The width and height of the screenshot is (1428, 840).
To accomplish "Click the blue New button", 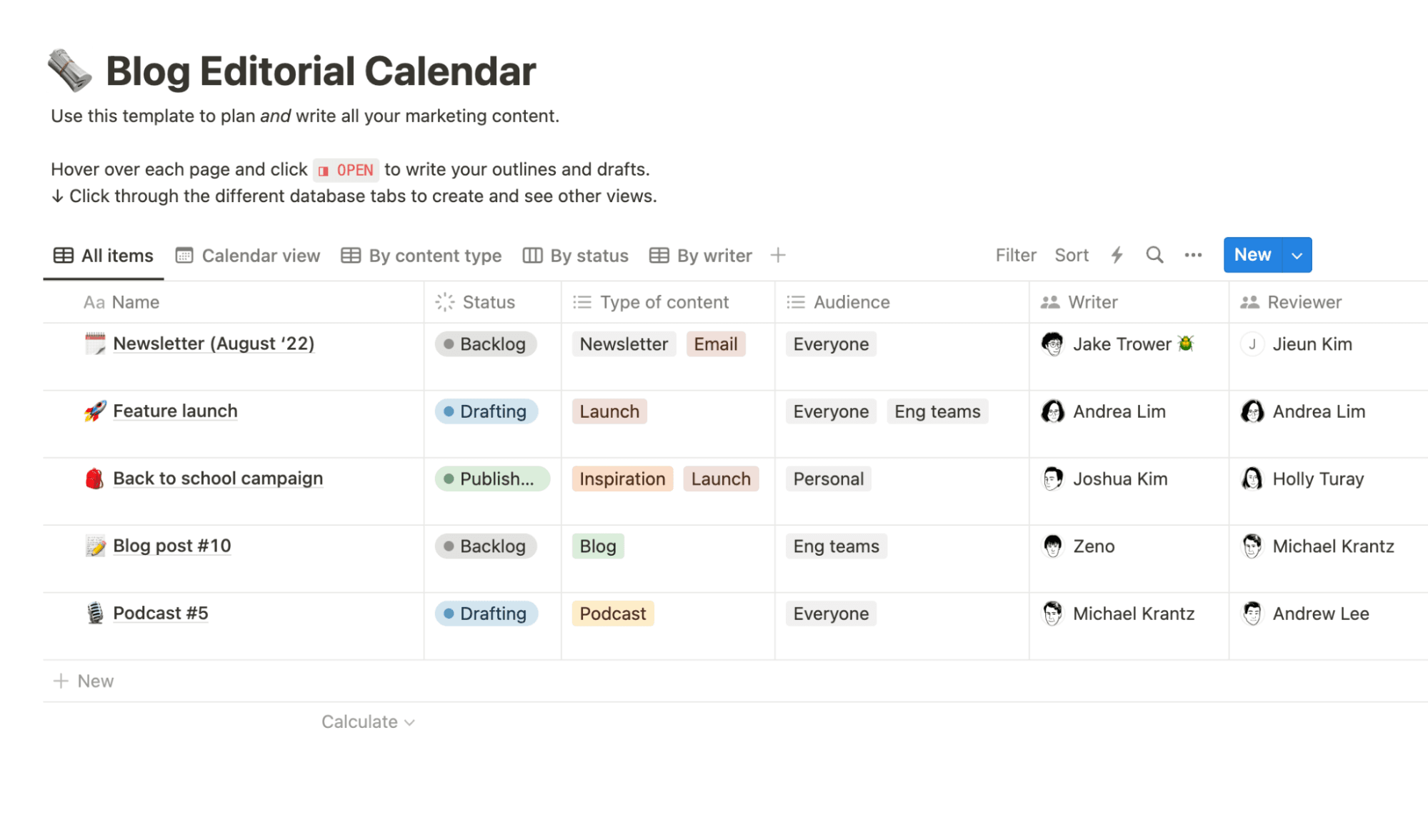I will (x=1252, y=254).
